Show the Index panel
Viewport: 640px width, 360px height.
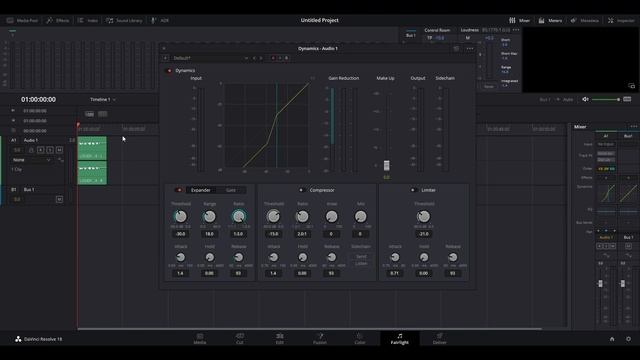(x=88, y=20)
